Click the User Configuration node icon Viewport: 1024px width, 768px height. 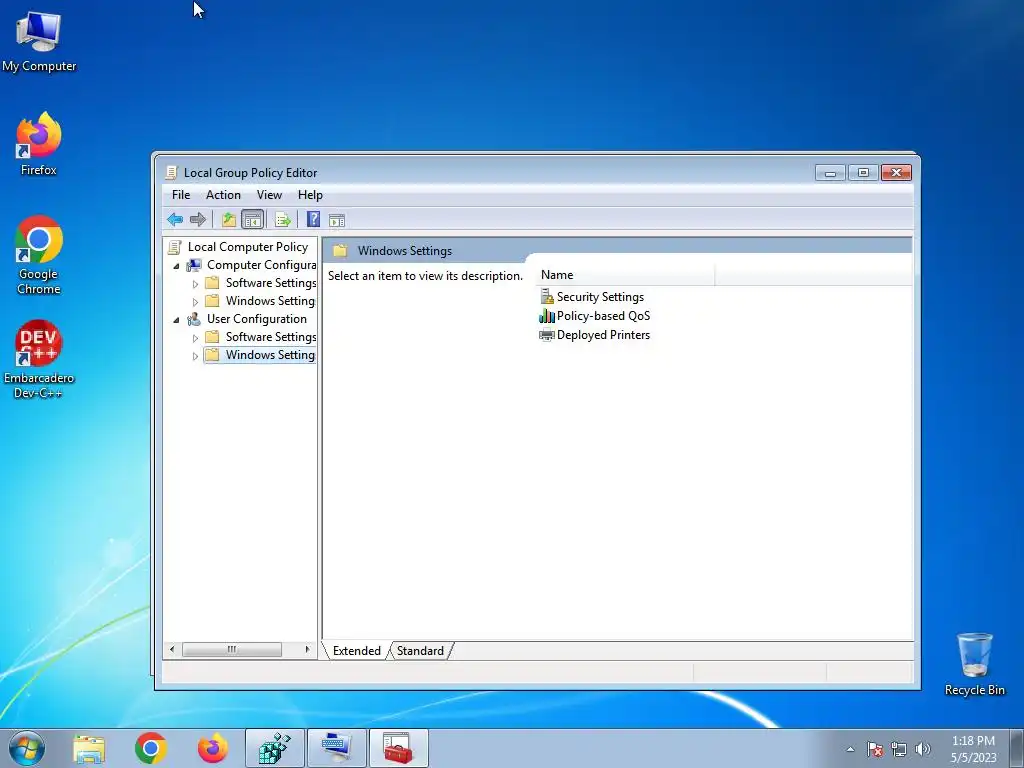coord(194,319)
